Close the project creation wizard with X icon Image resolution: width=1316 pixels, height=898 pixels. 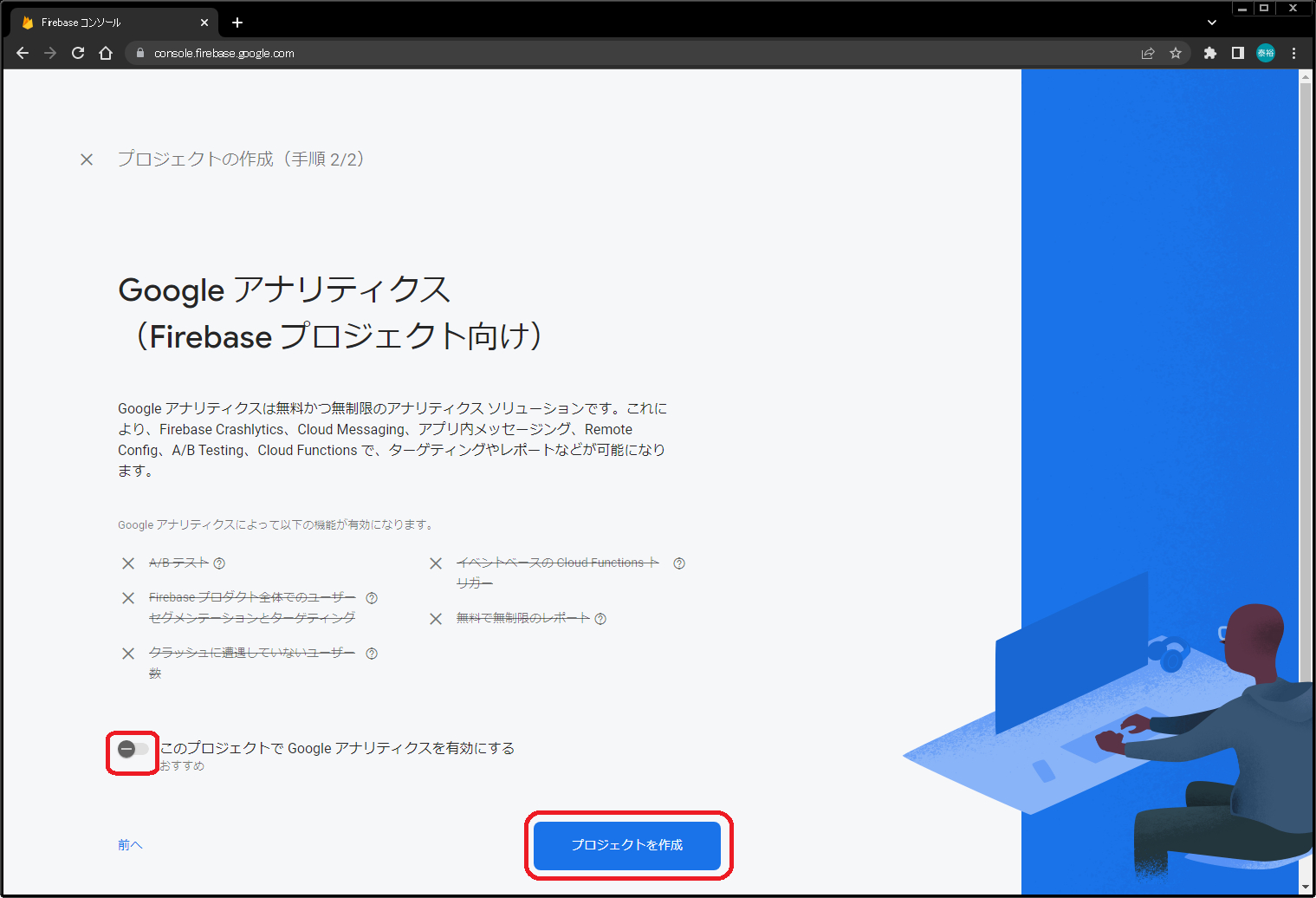pos(87,159)
